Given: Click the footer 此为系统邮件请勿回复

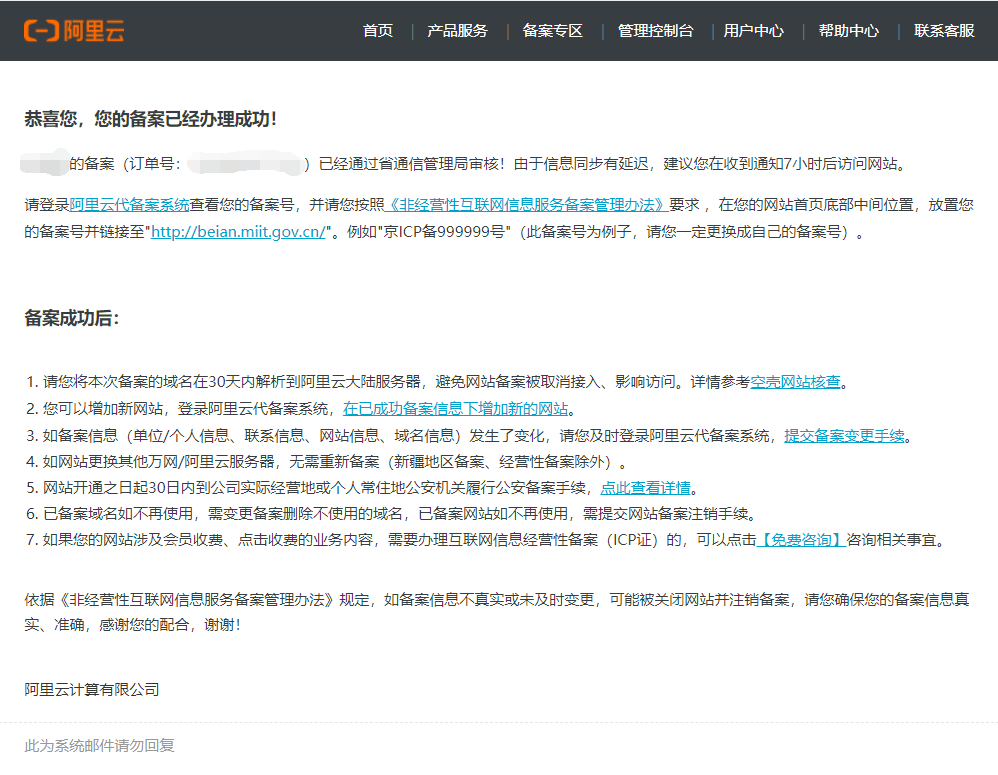Looking at the screenshot, I should [x=99, y=746].
